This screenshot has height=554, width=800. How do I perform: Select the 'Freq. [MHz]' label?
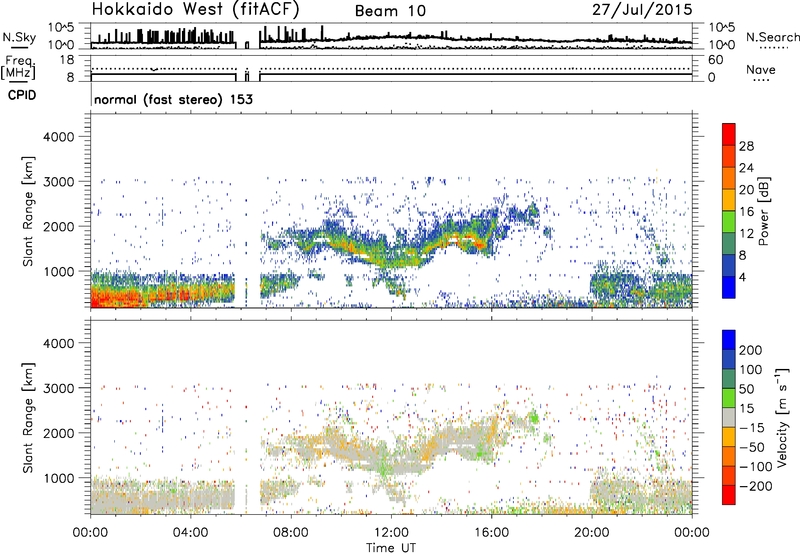(x=18, y=68)
